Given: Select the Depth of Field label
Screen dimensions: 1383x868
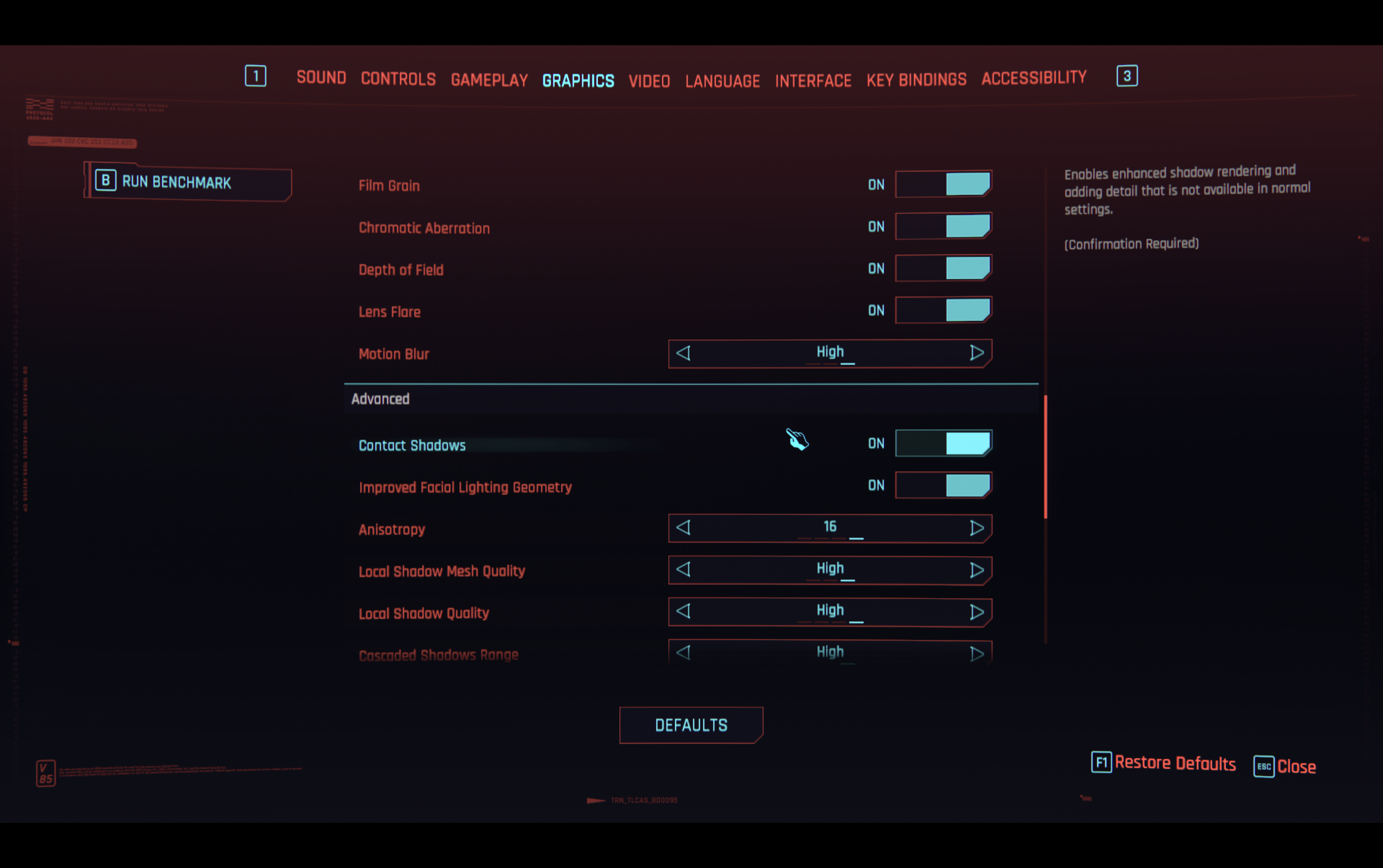Looking at the screenshot, I should 401,270.
